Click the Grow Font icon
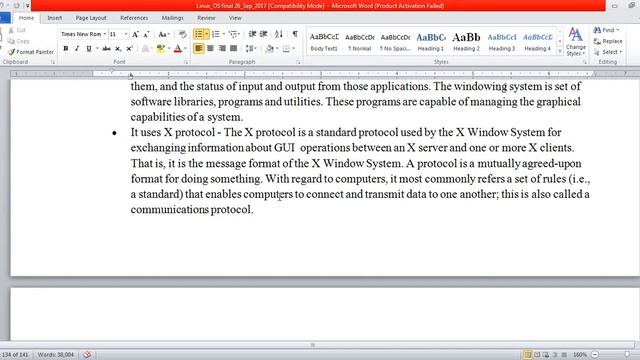640x360 pixels. (x=136, y=34)
